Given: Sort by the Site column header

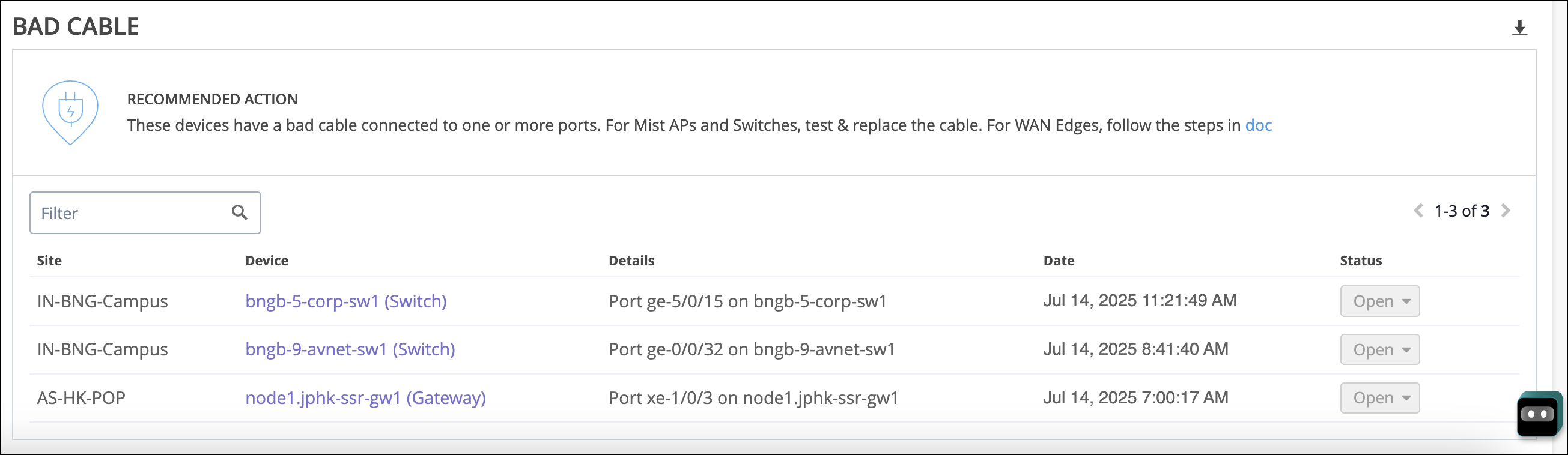Looking at the screenshot, I should click(49, 261).
